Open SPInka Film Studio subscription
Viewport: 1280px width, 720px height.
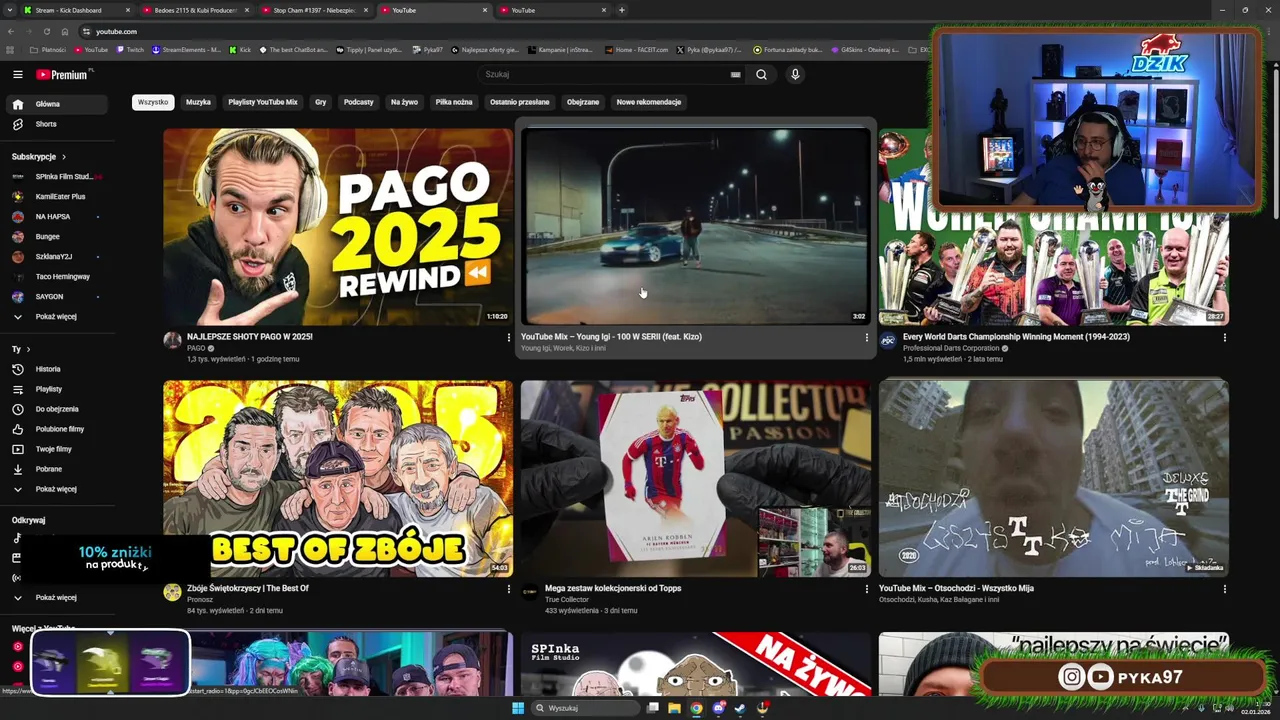tap(56, 177)
